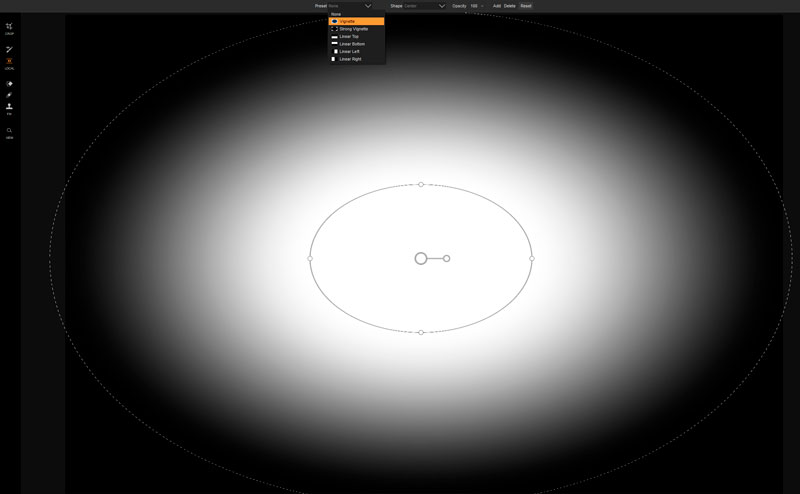This screenshot has width=800, height=494.
Task: Click the Reset button
Action: [x=525, y=6]
